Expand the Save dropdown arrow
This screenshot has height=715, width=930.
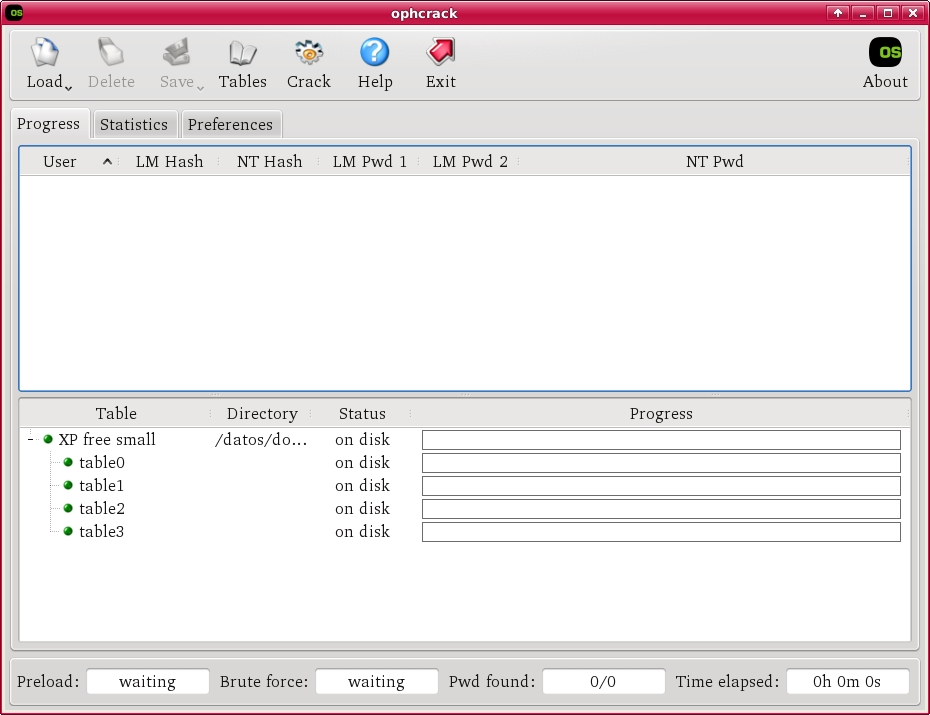(x=200, y=88)
